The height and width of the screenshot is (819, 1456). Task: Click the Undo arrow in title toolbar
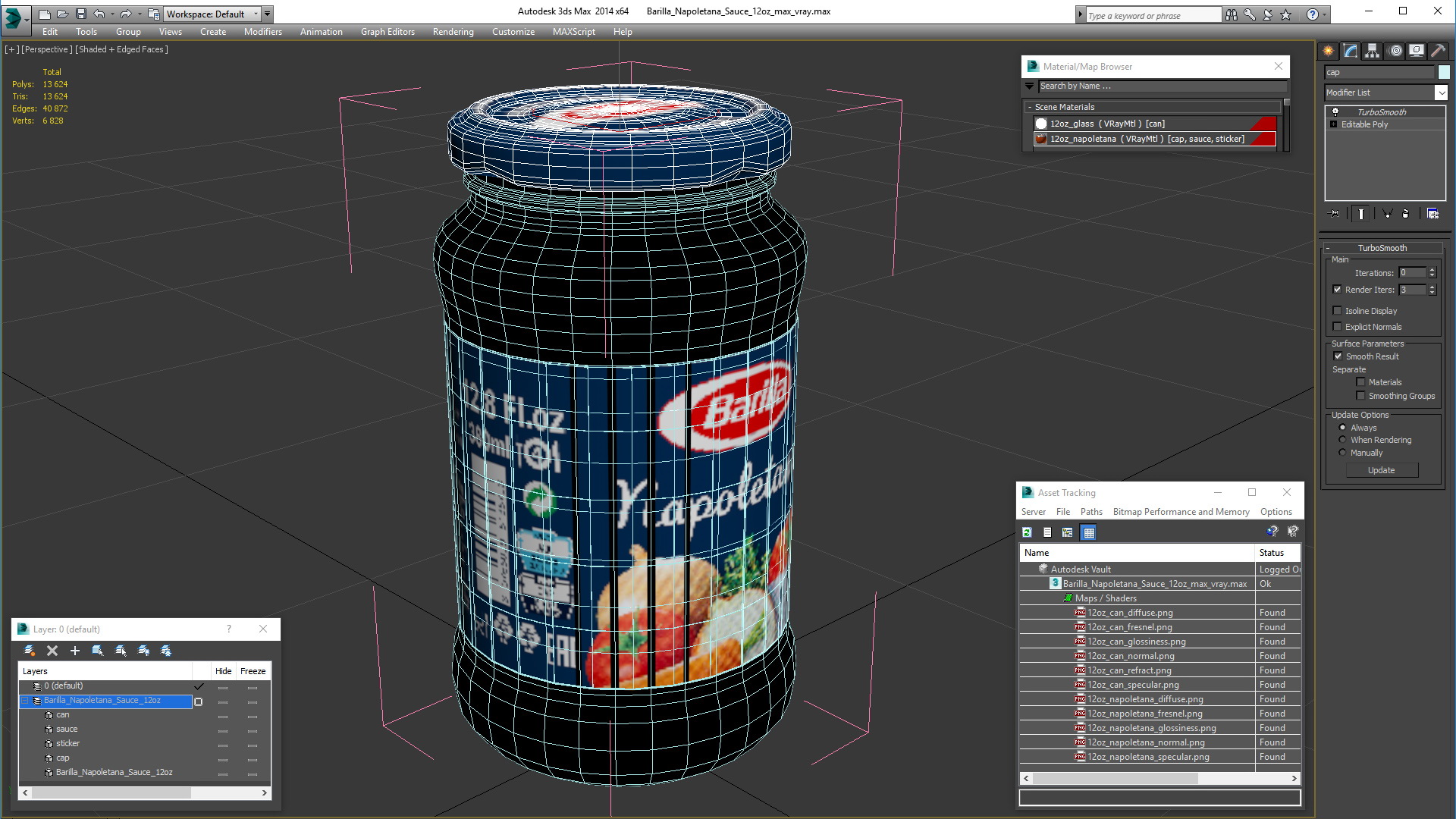[99, 14]
